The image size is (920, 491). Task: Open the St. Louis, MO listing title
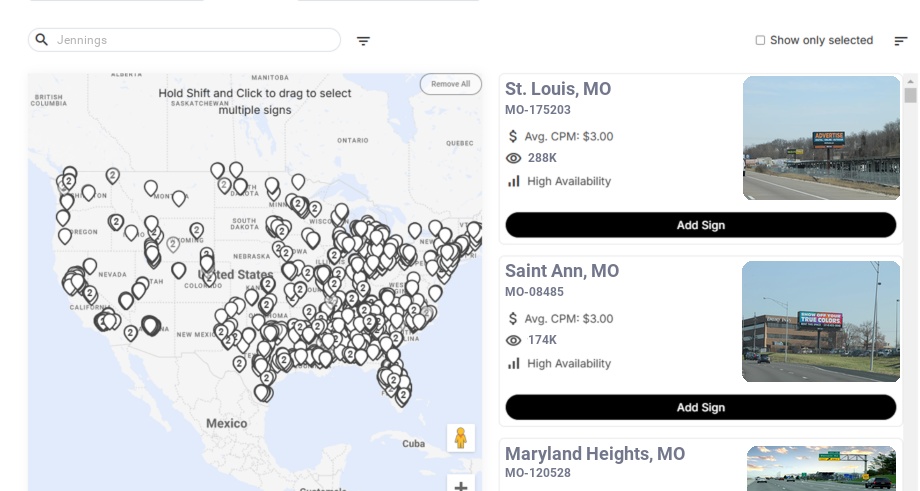558,89
